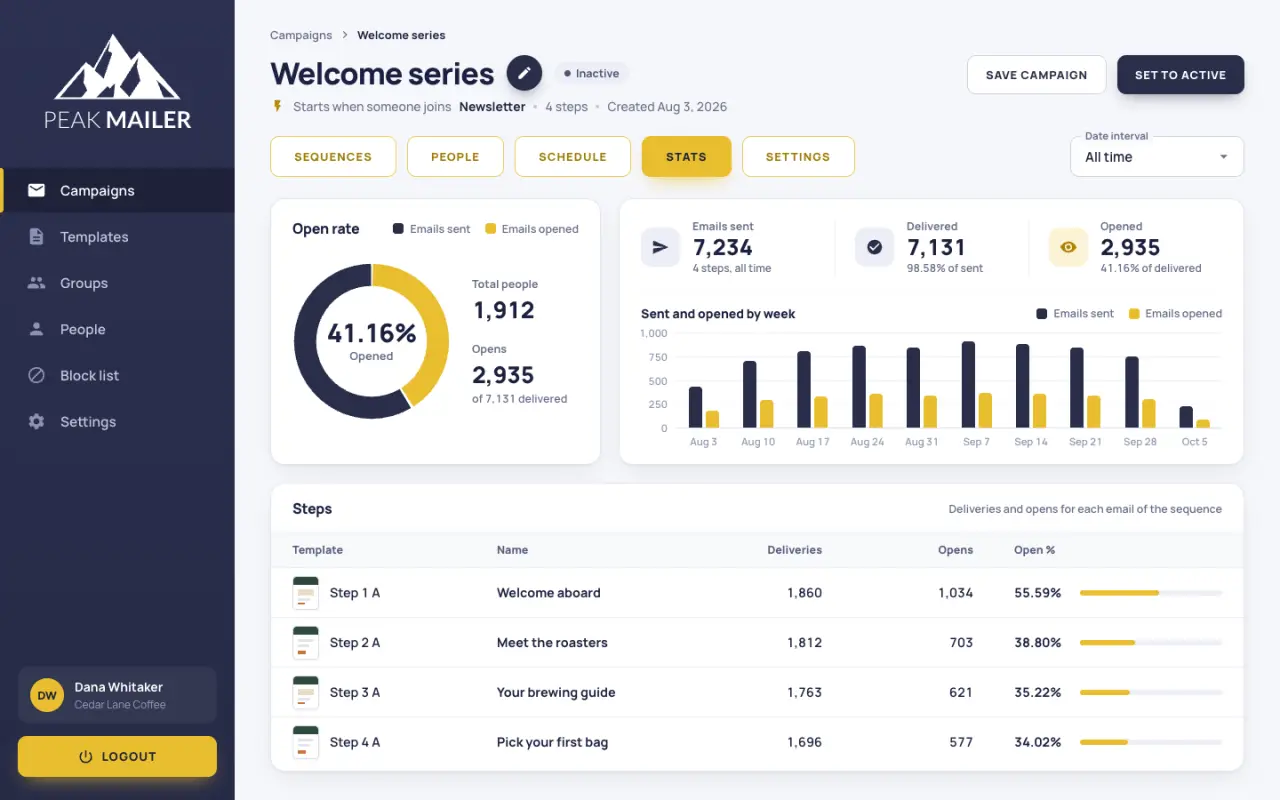Click the Emails opened legend swatch in Open rate card
This screenshot has width=1280, height=800.
(490, 229)
